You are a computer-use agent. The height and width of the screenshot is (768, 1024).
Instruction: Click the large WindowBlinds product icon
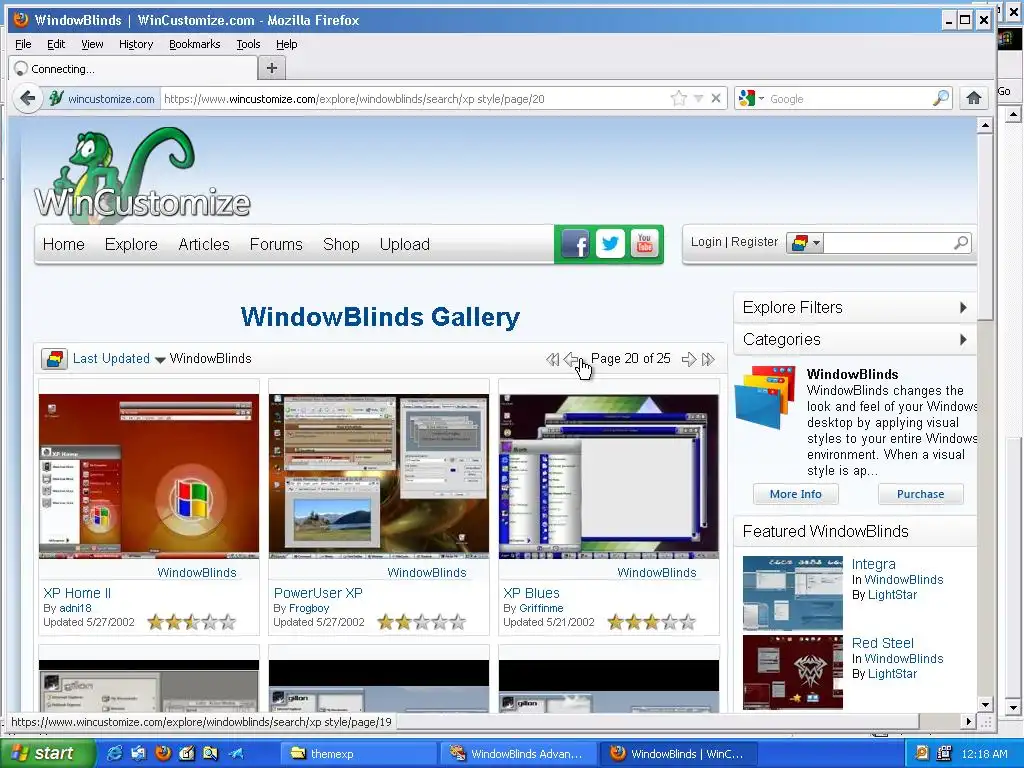coord(765,397)
